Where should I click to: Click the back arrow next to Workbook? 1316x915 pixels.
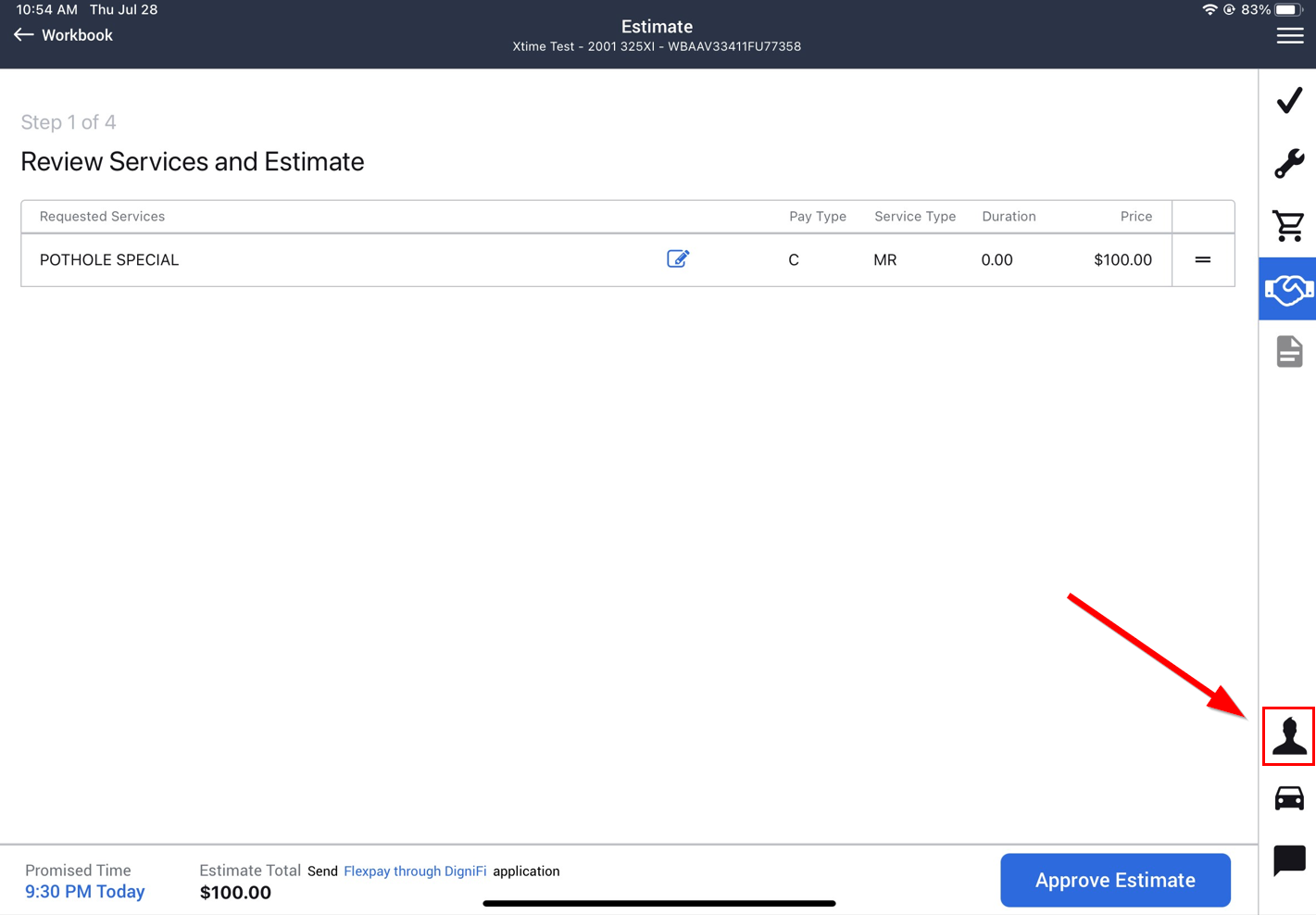click(23, 34)
